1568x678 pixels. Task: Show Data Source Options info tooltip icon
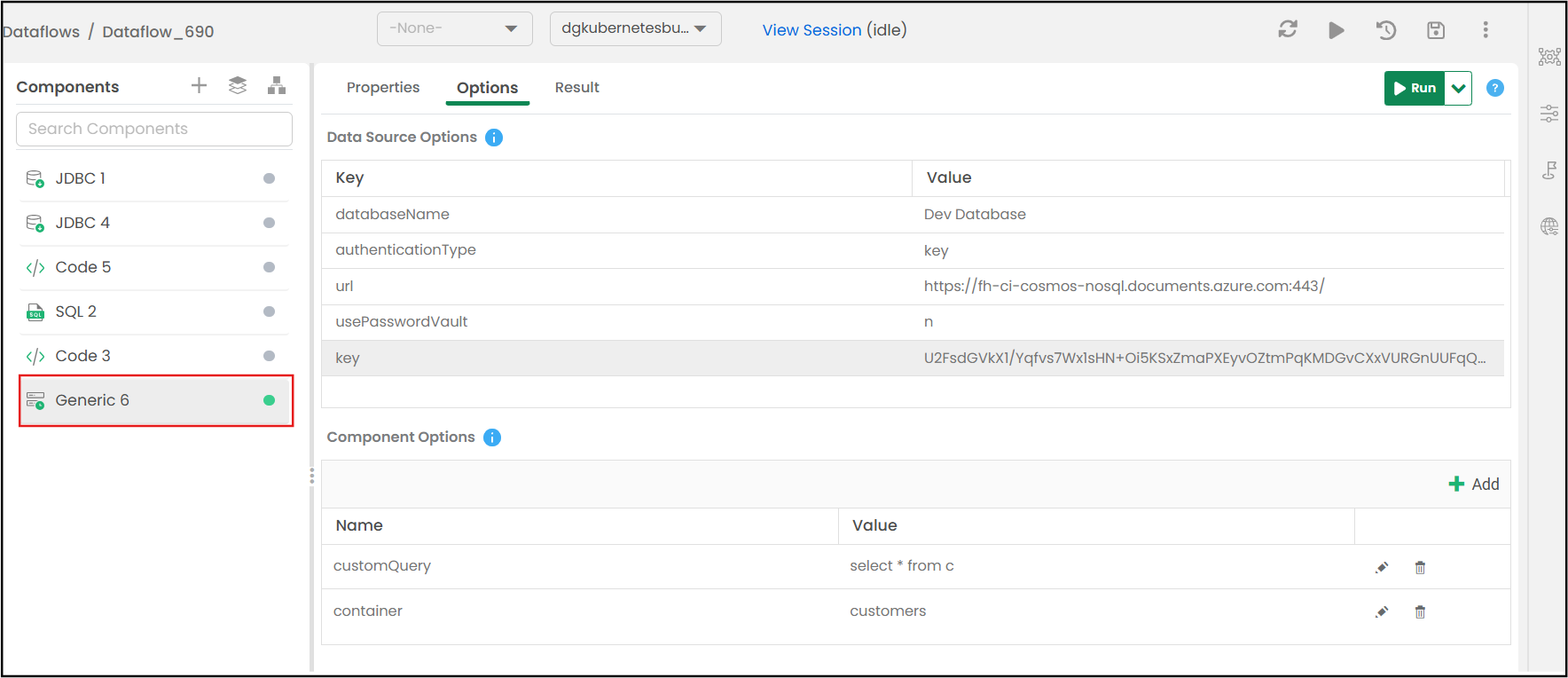pyautogui.click(x=494, y=138)
